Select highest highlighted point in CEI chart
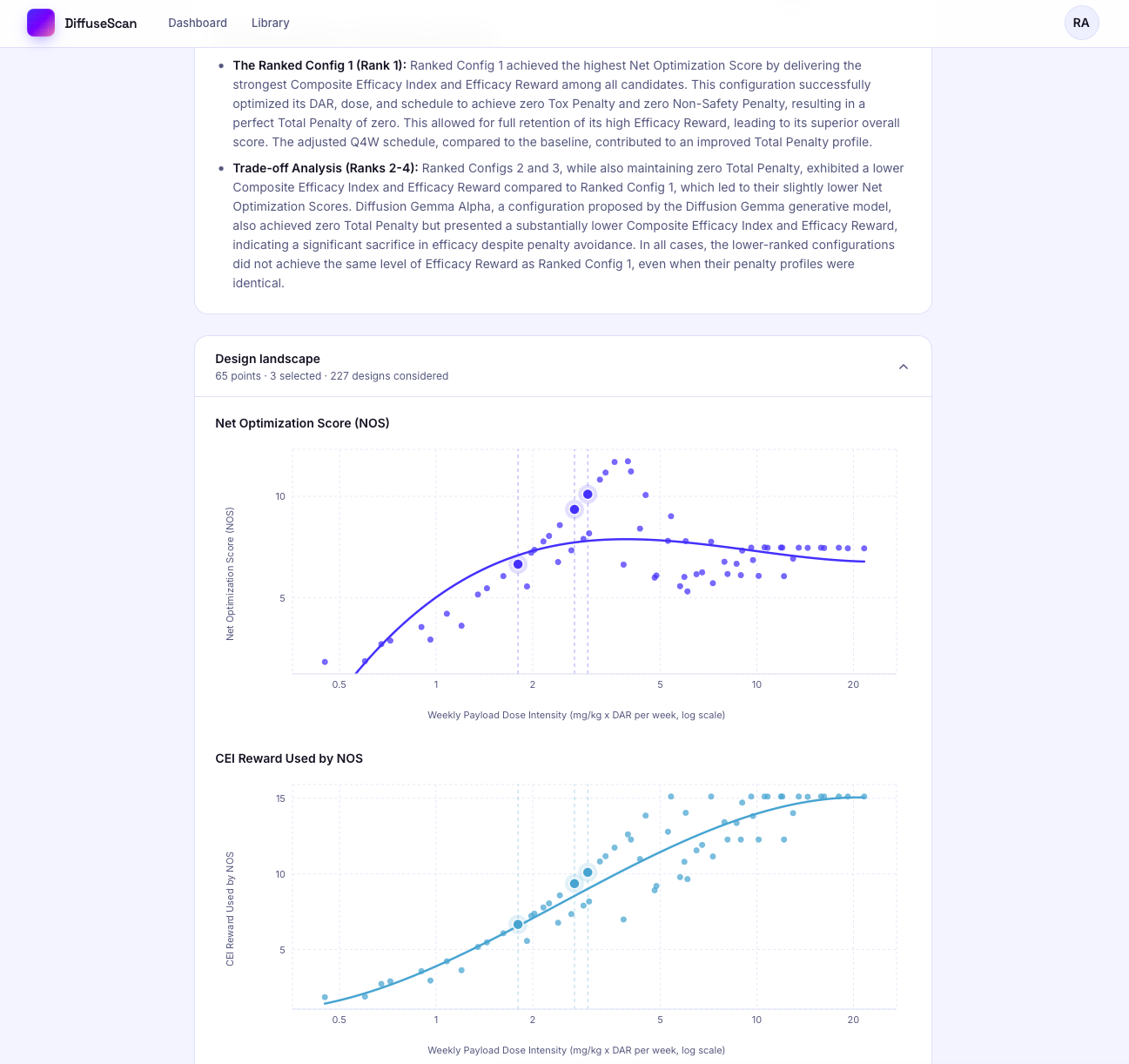Viewport: 1129px width, 1064px height. click(588, 872)
